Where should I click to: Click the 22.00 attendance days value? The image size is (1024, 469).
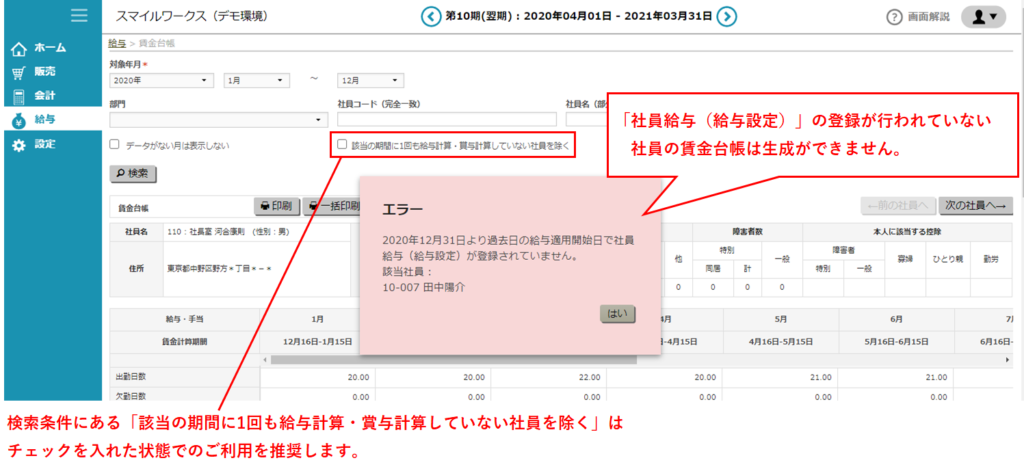click(x=589, y=378)
